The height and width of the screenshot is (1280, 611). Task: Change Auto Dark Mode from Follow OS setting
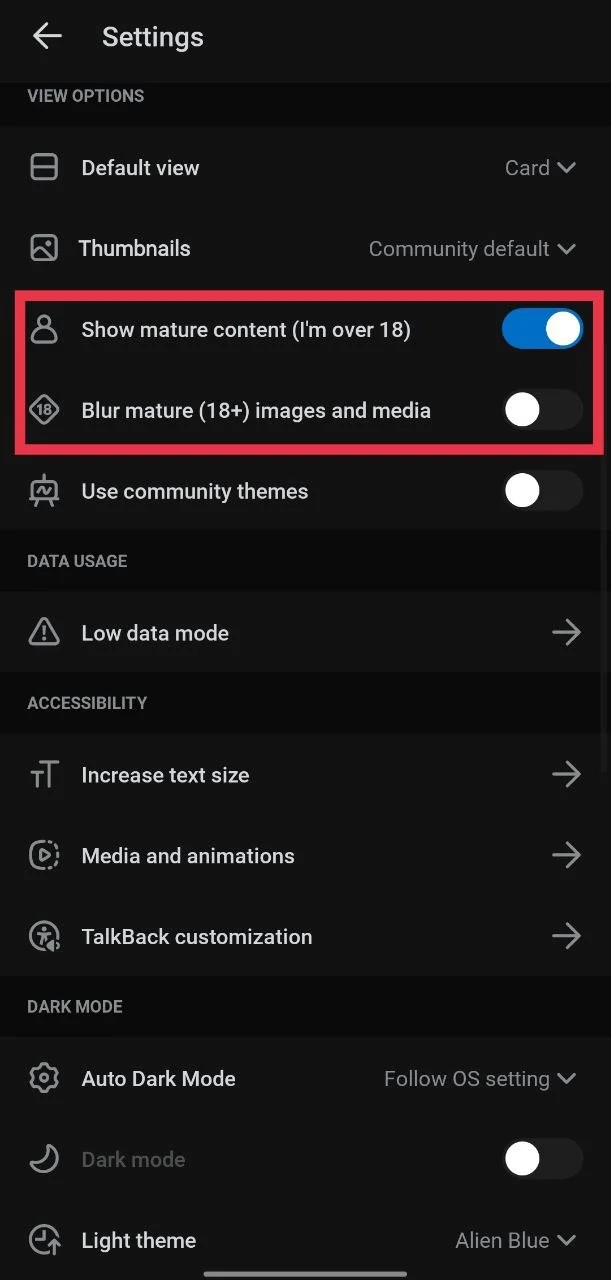[480, 1078]
